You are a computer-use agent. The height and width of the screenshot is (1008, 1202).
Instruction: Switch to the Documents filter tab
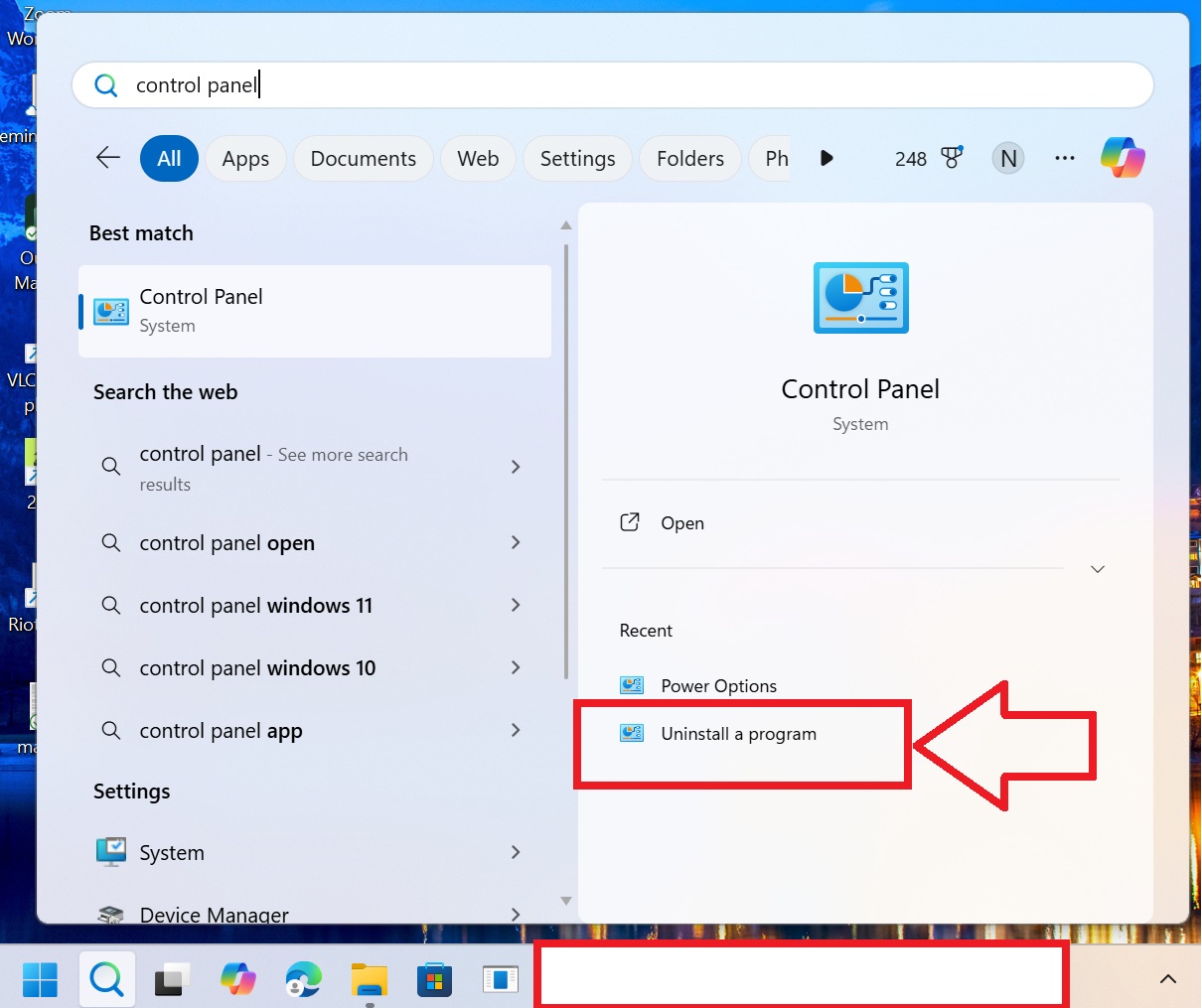tap(364, 158)
